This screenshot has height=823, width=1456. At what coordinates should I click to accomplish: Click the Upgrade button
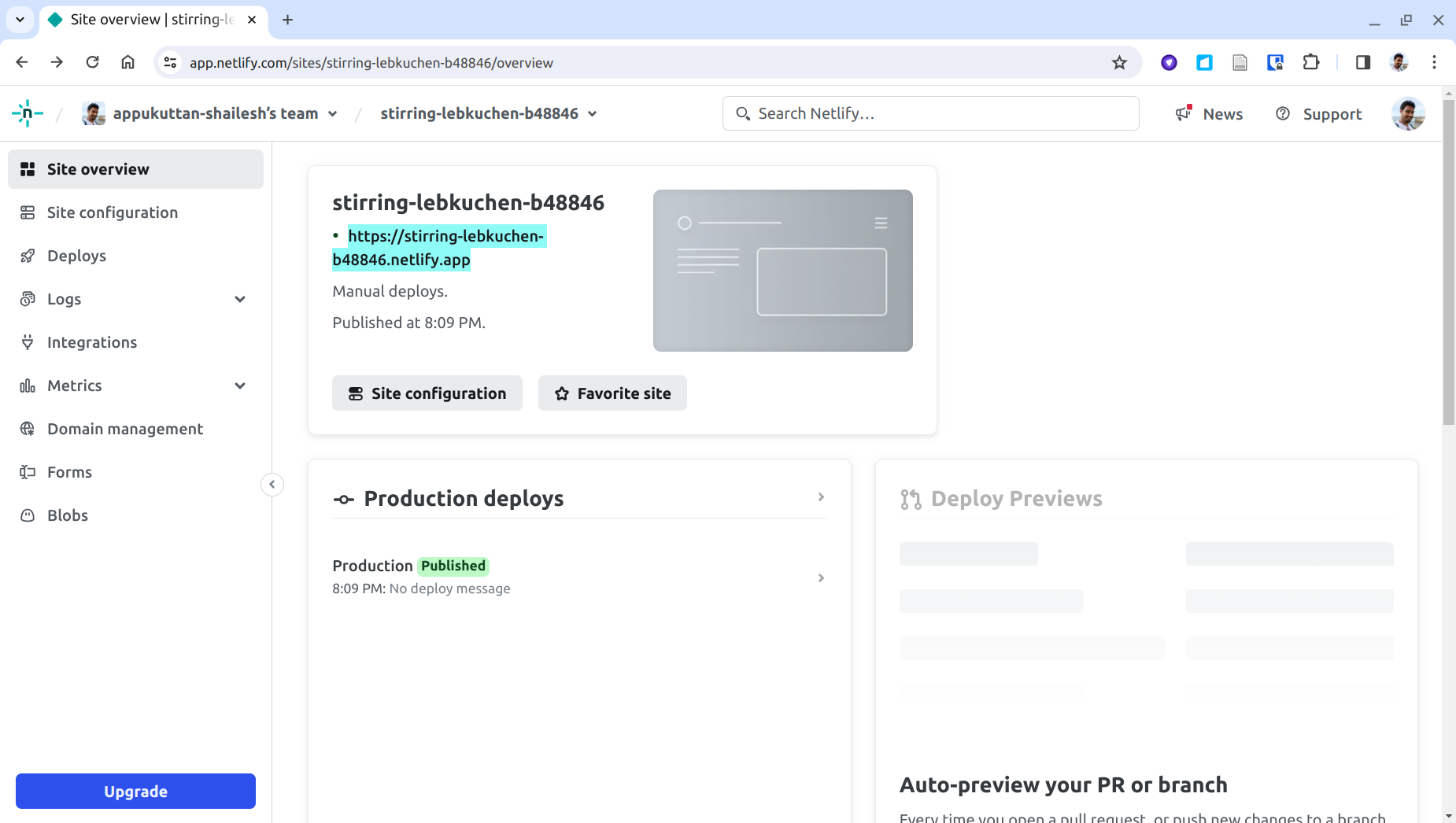pyautogui.click(x=135, y=791)
